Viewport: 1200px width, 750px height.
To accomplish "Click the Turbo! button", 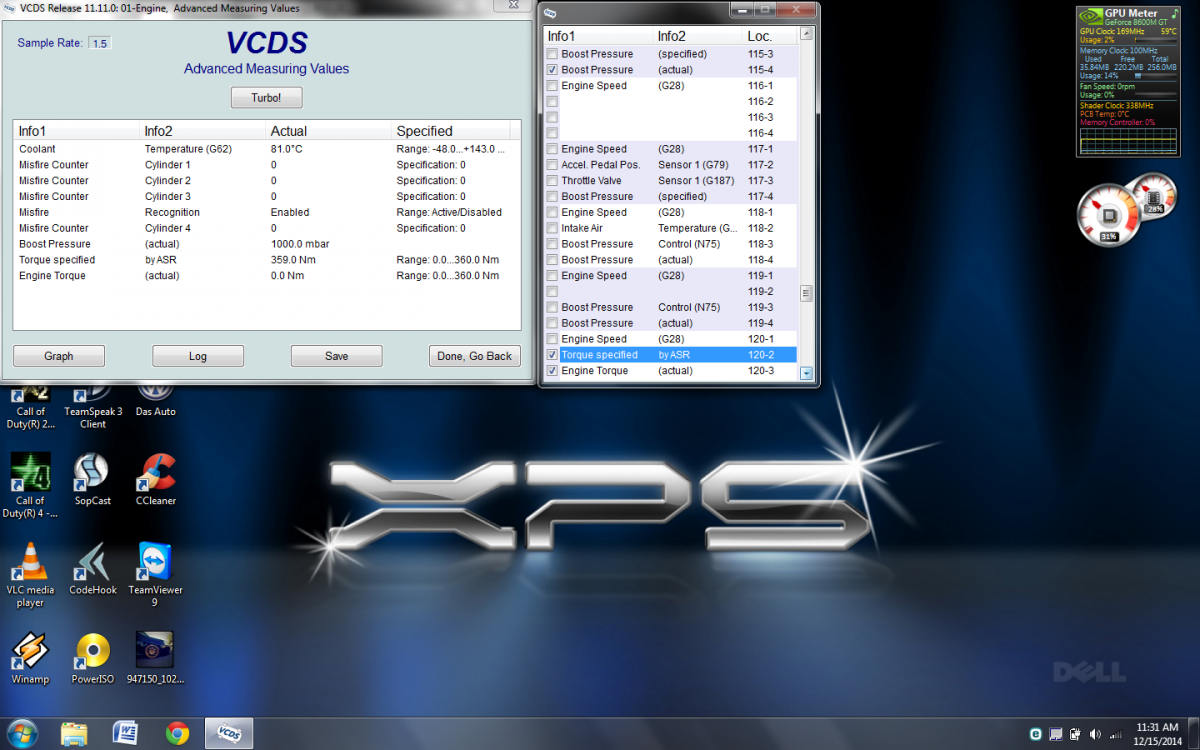I will (266, 98).
